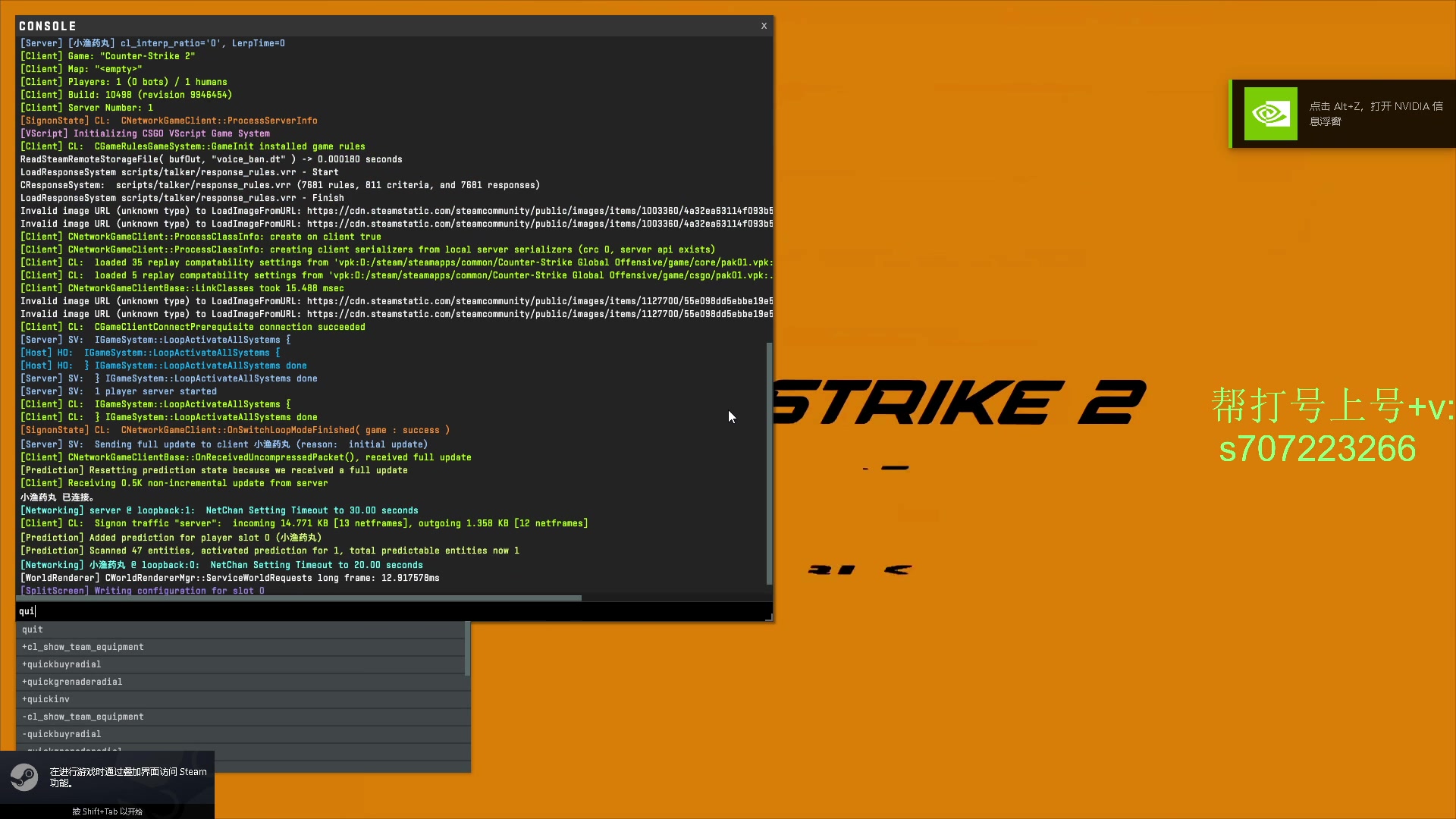The height and width of the screenshot is (819, 1456).
Task: Click '1 player server started' log line
Action: (x=118, y=391)
